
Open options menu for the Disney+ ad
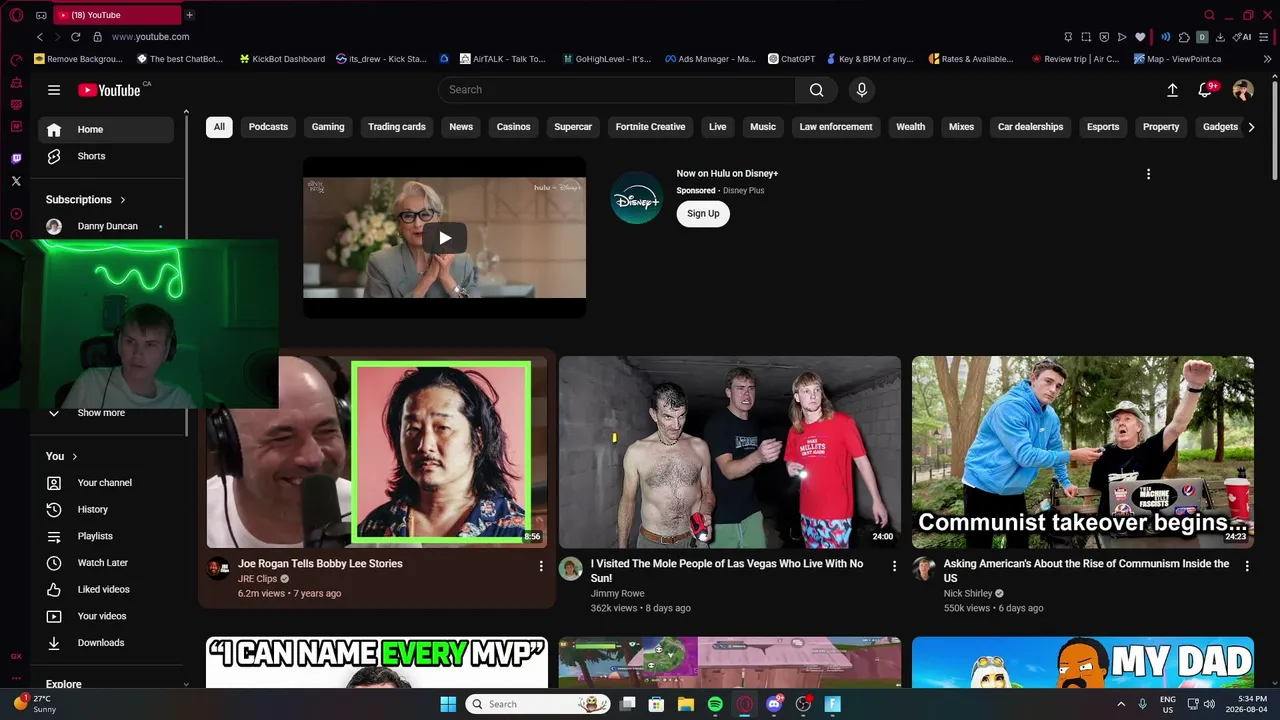coord(1148,174)
